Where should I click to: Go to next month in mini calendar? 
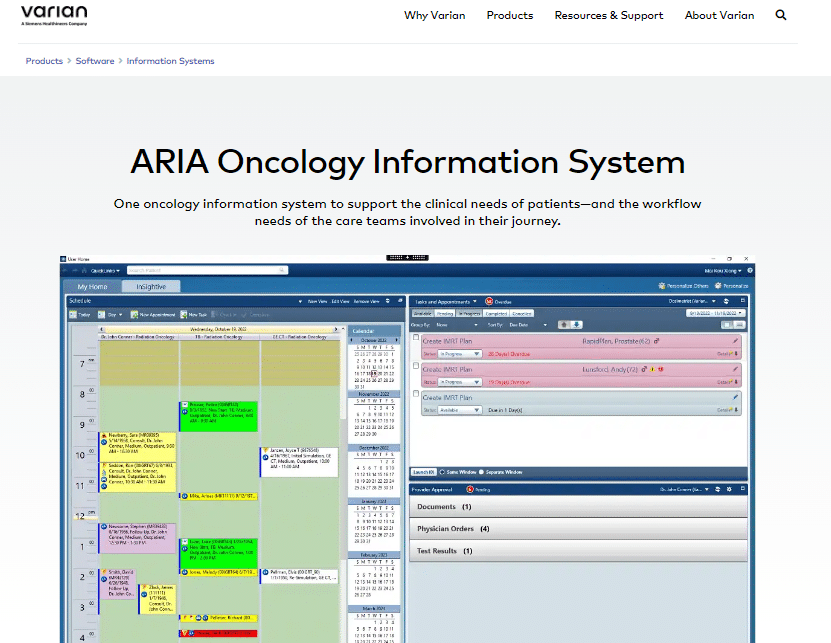(397, 340)
